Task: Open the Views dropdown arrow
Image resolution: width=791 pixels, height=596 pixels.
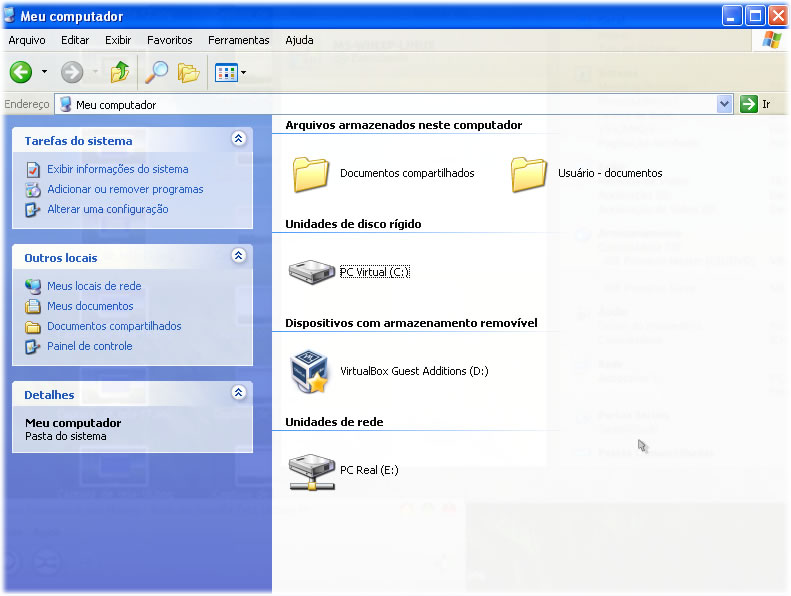Action: pos(244,73)
